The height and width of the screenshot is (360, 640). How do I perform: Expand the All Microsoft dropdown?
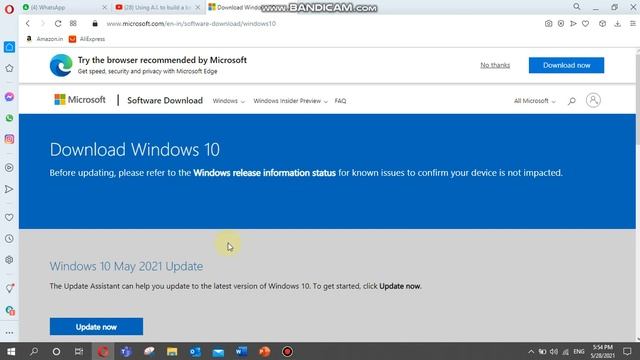pos(535,101)
